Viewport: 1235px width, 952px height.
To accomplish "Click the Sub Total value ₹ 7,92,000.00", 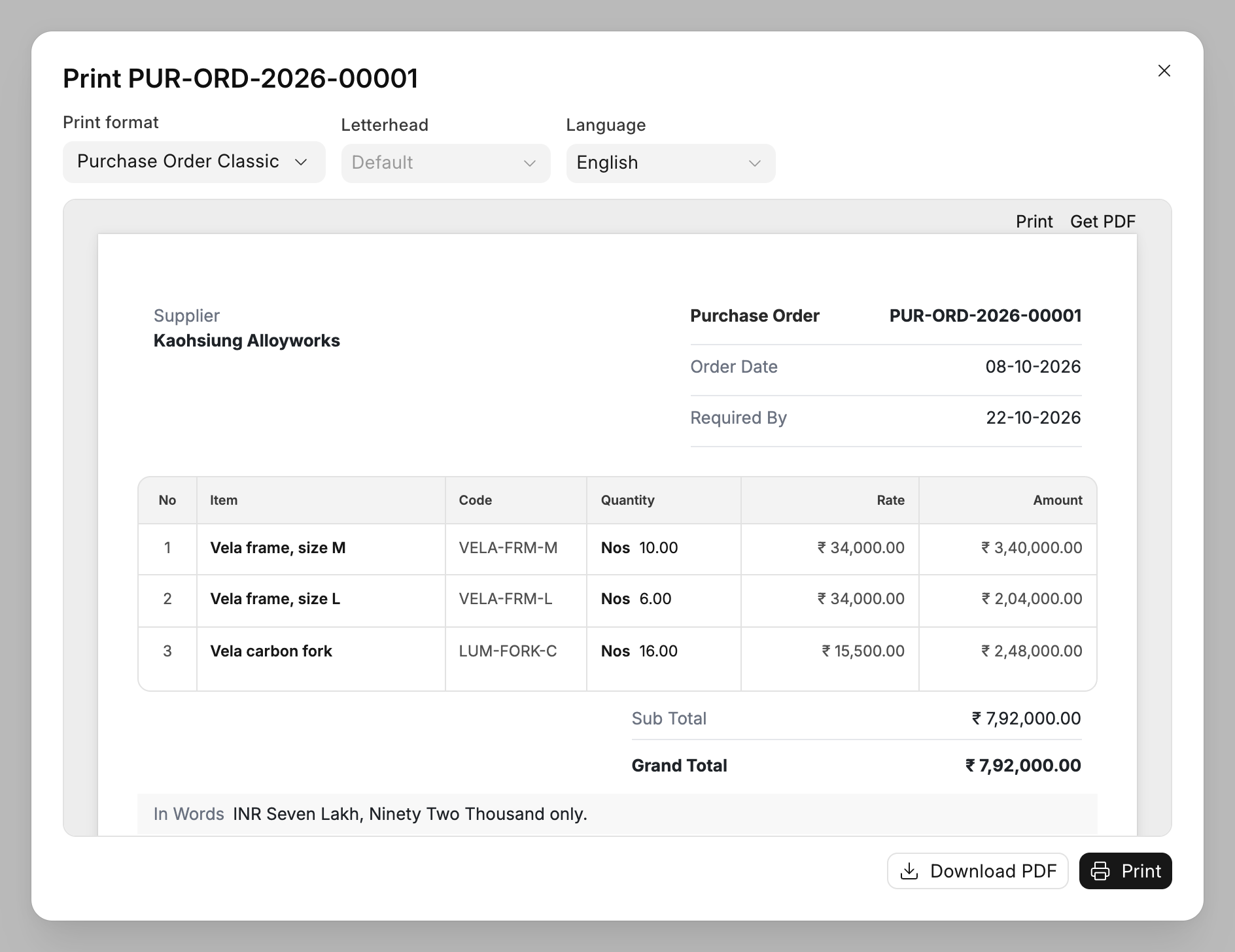I will coord(1026,719).
